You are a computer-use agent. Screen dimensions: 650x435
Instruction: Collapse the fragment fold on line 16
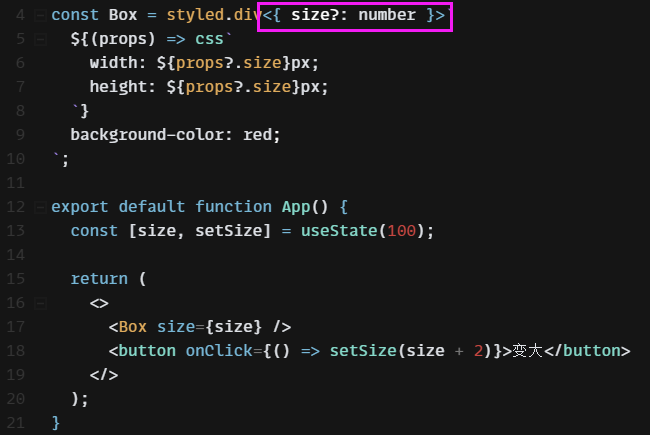[x=39, y=303]
